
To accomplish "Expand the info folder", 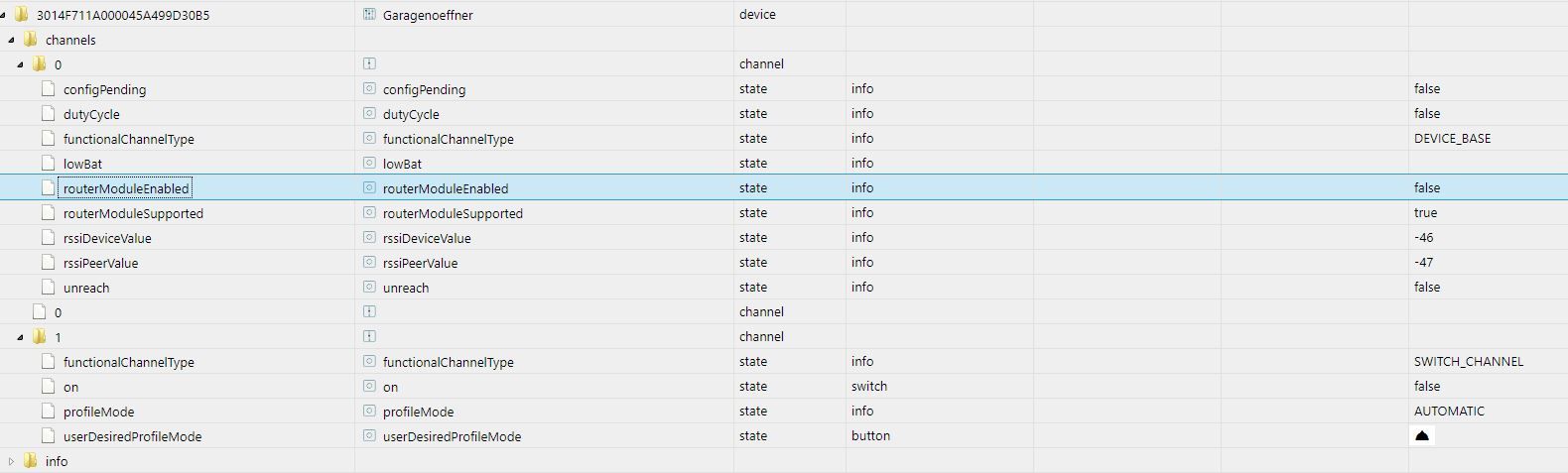I will [x=12, y=461].
